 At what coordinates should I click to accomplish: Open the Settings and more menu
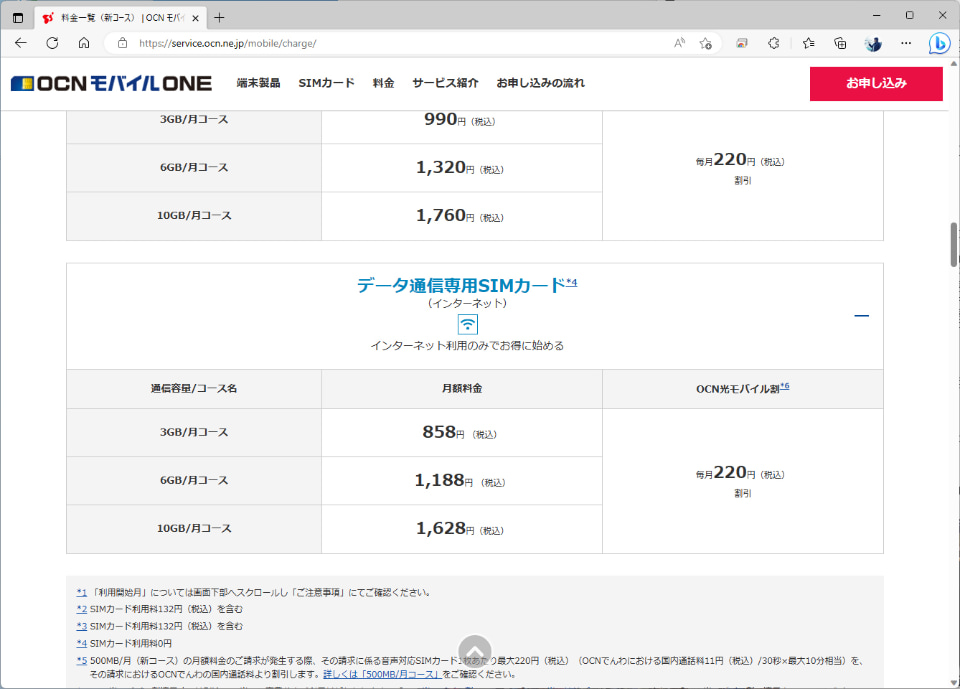click(x=905, y=45)
